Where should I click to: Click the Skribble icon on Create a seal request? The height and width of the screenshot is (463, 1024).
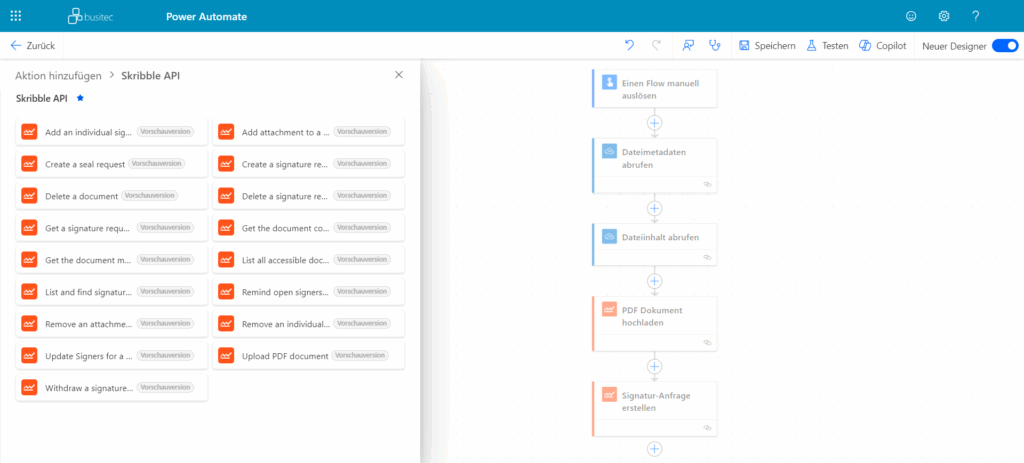point(29,164)
